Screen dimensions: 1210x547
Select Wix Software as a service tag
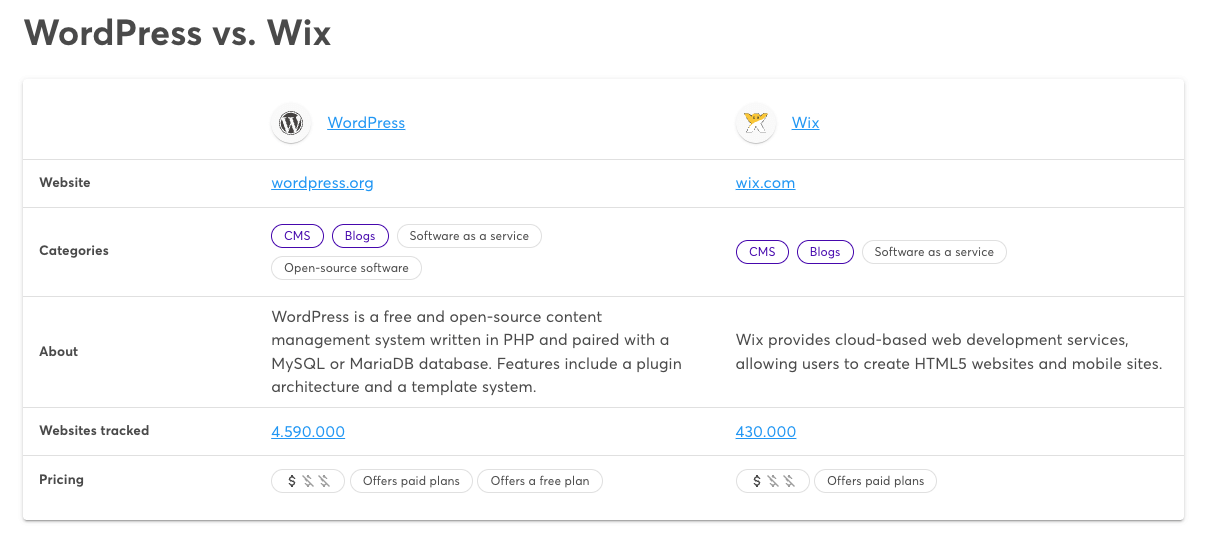point(934,252)
